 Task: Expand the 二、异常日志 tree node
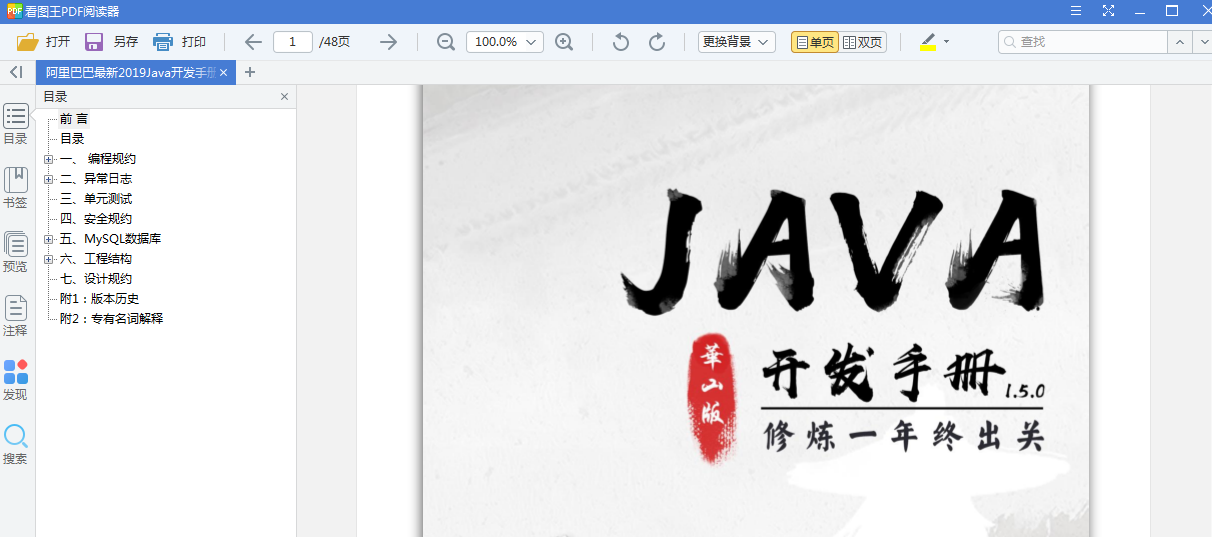[x=48, y=179]
